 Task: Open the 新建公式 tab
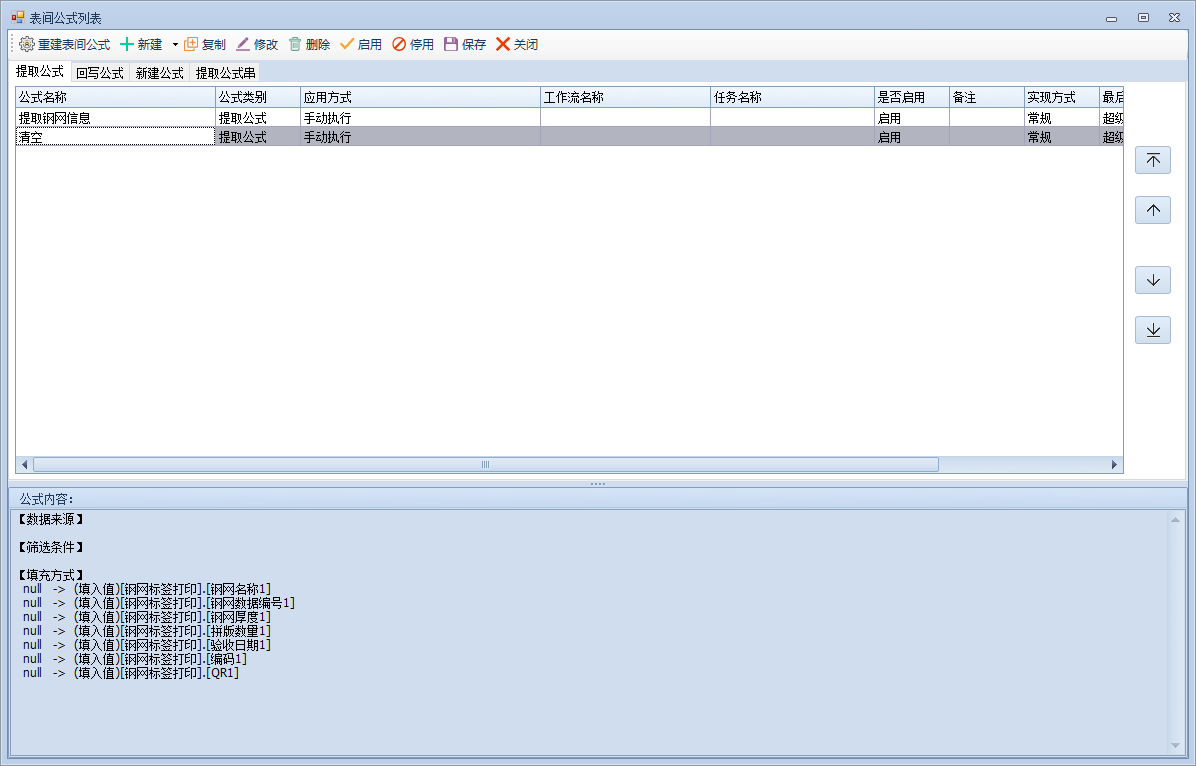[159, 73]
